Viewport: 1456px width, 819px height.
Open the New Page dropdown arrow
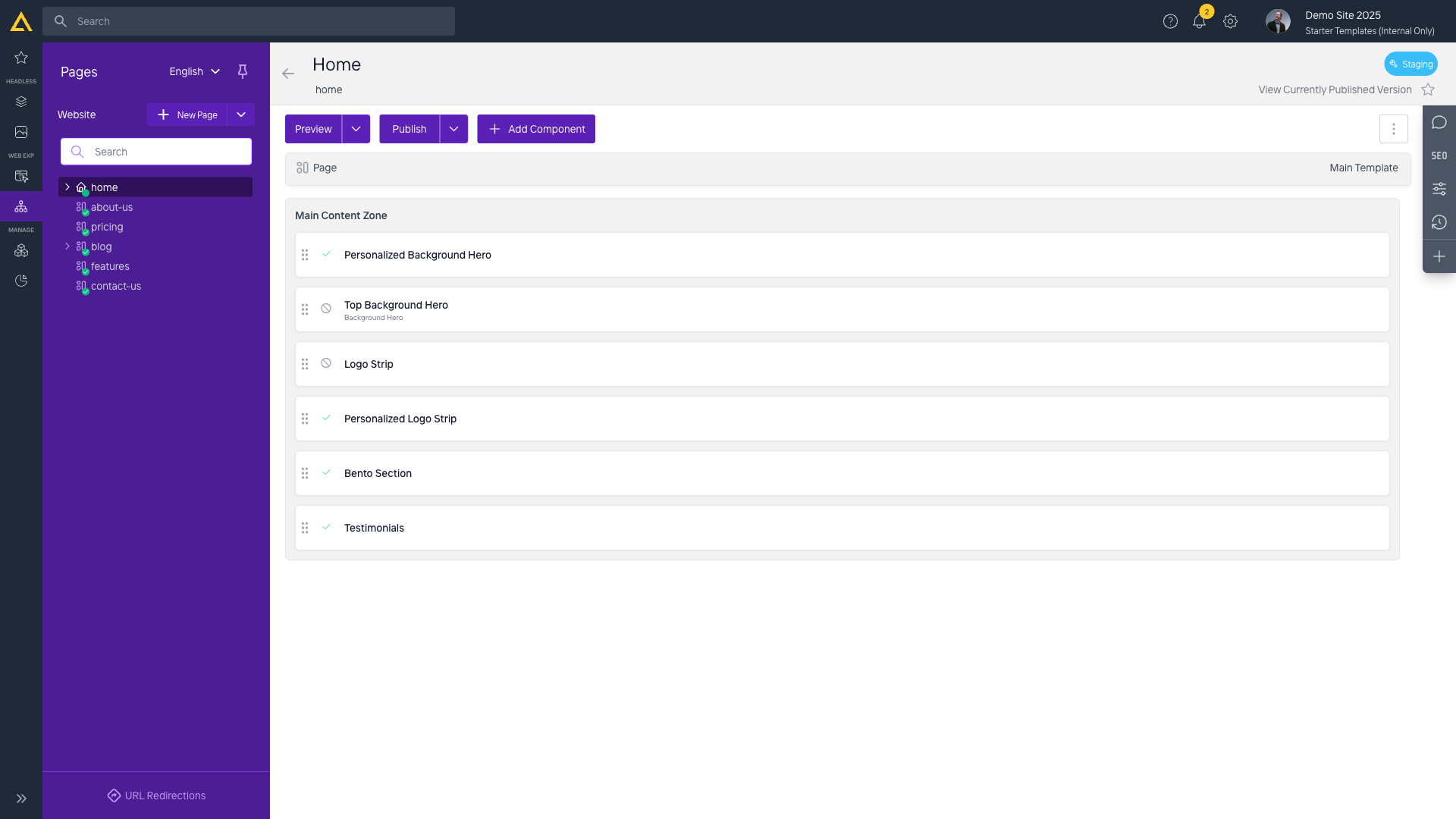tap(241, 115)
